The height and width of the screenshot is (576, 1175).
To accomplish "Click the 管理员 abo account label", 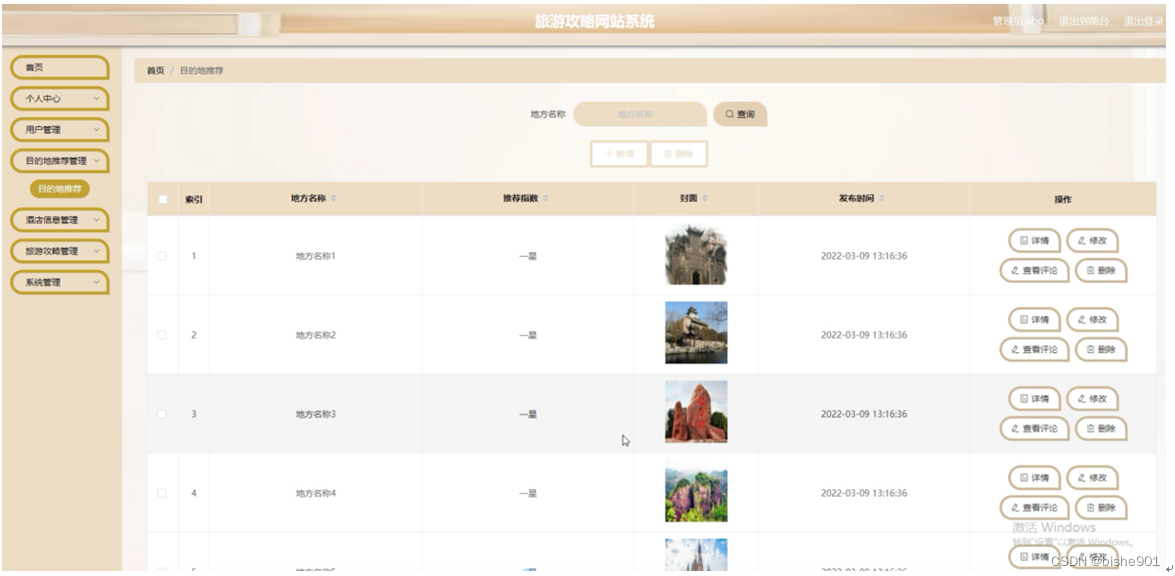I will tap(1018, 21).
